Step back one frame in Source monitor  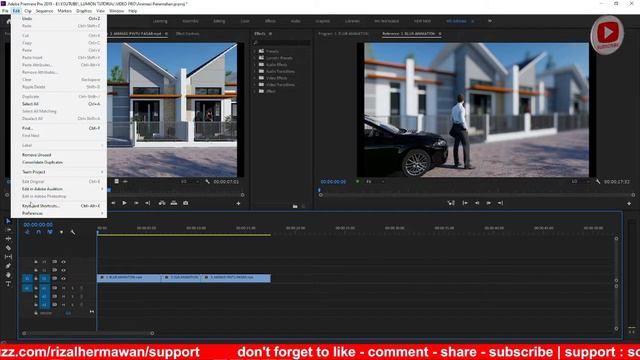pos(113,203)
